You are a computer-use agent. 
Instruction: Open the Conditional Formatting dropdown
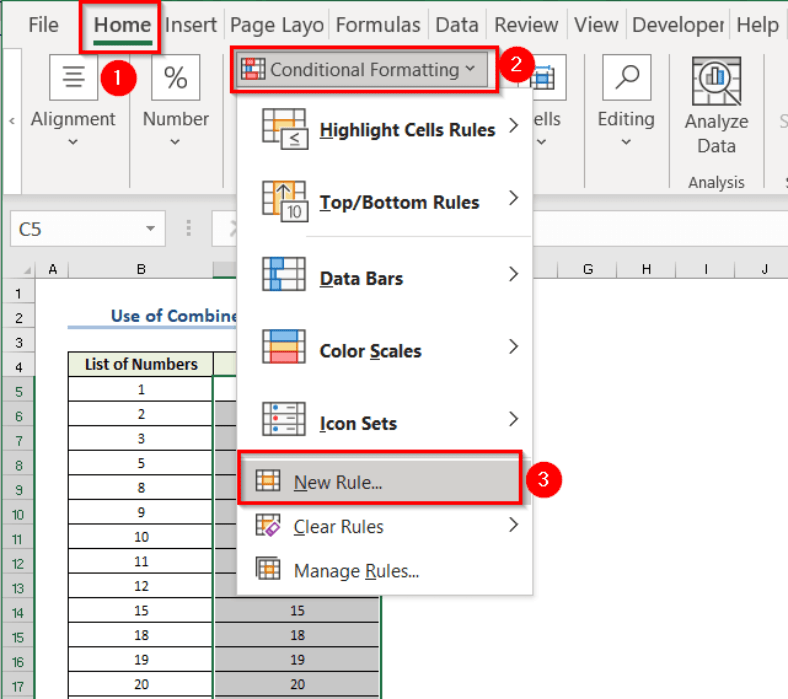pyautogui.click(x=361, y=69)
